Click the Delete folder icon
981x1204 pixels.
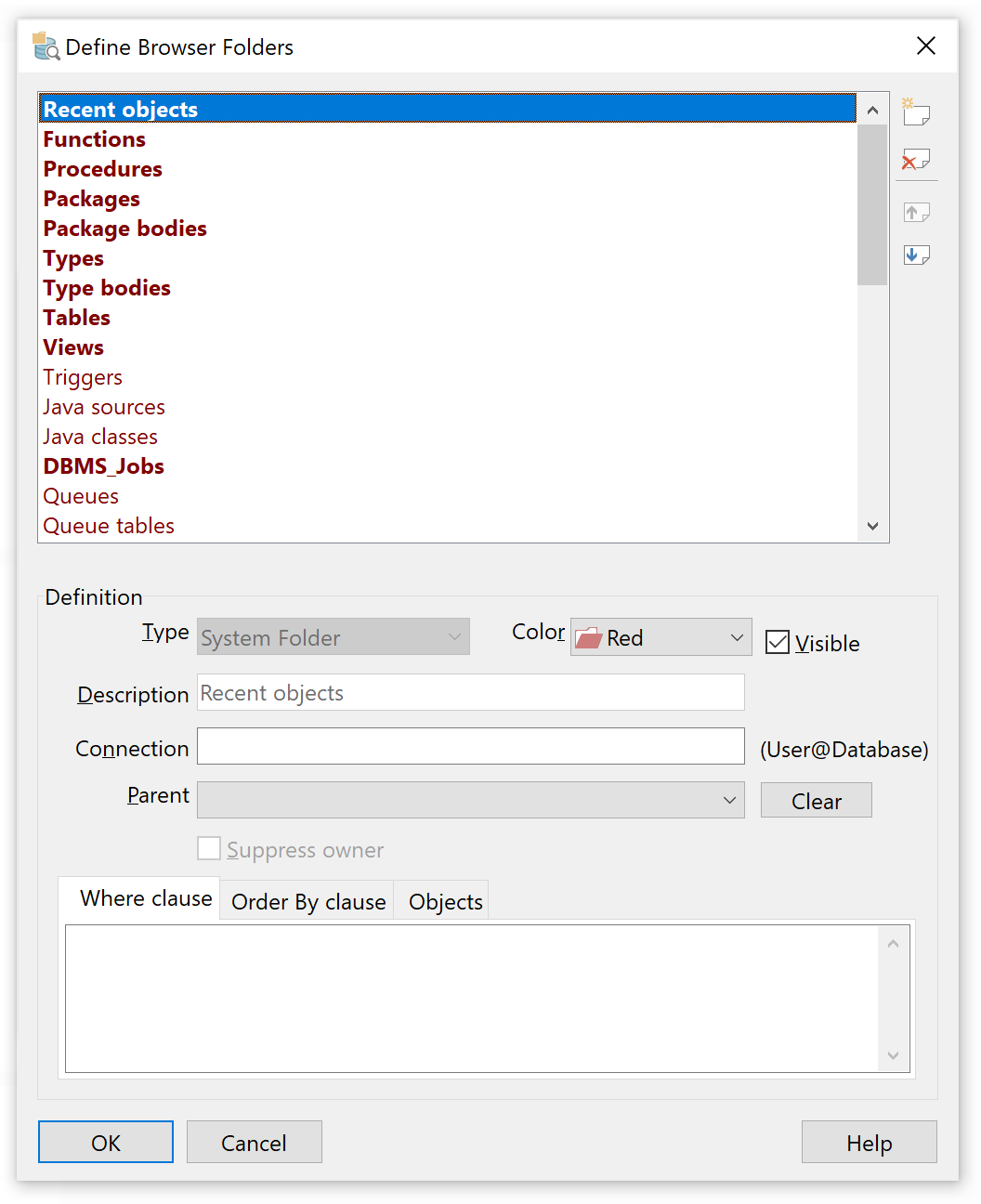916,160
